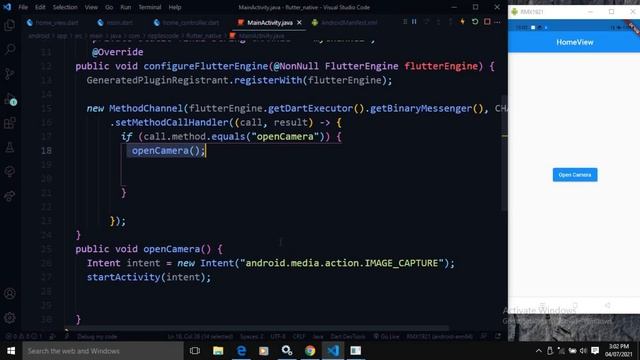The height and width of the screenshot is (360, 640).
Task: Click Go Live in the status bar
Action: pos(386,337)
